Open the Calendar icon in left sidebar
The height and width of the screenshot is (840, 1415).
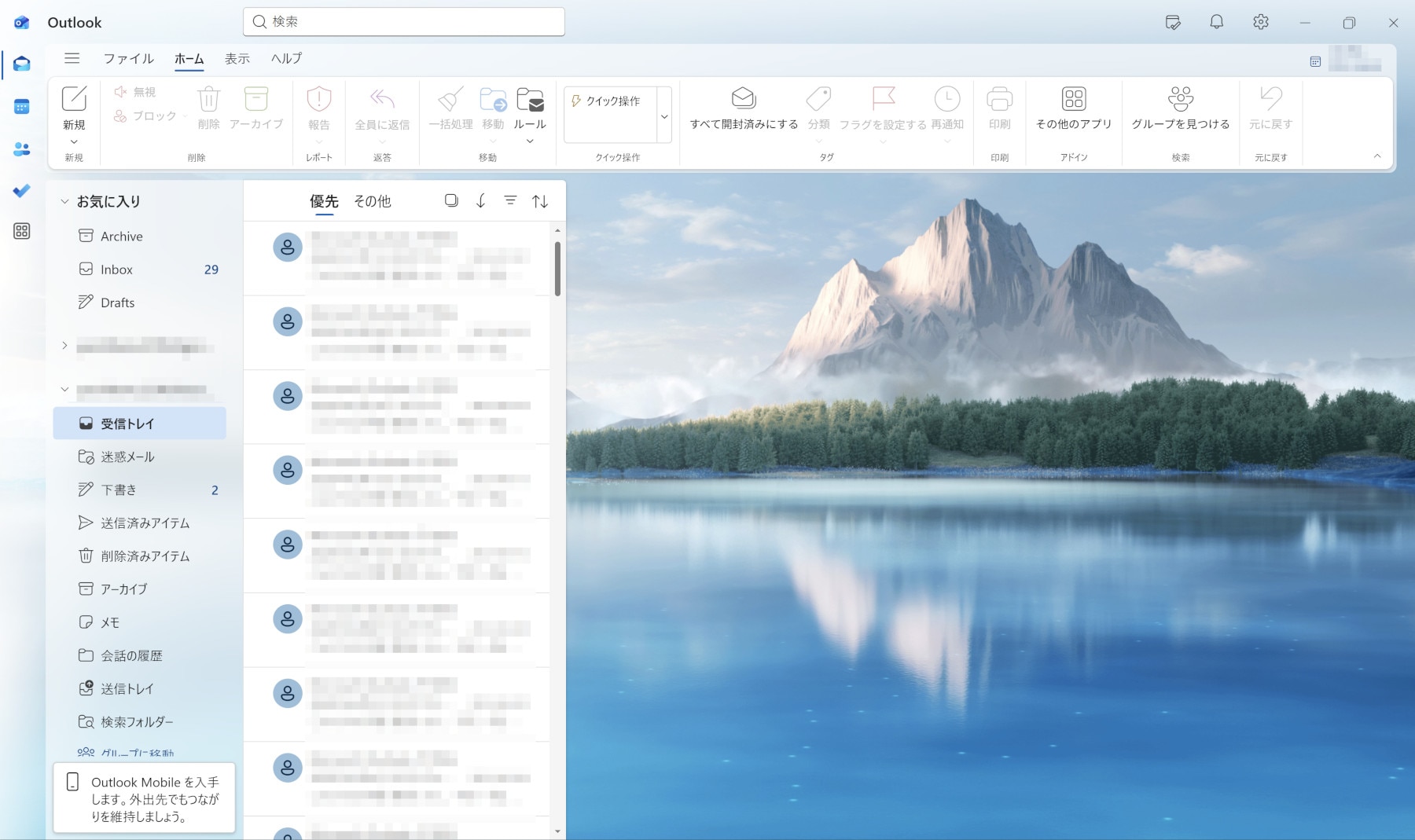(22, 107)
